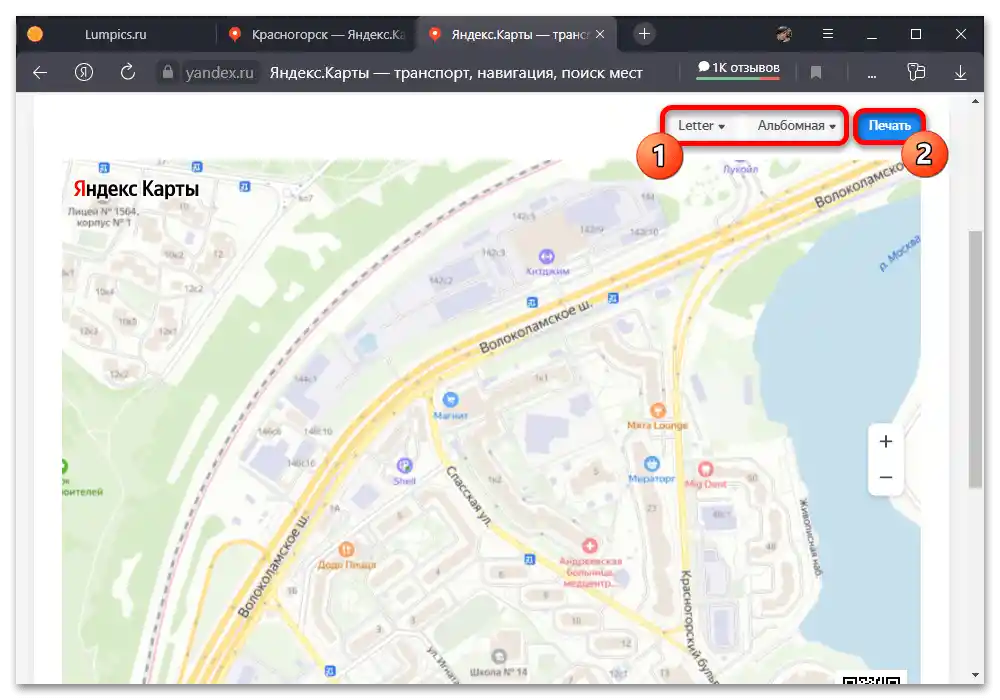The width and height of the screenshot is (1000, 700).
Task: Open the browser hamburger menu
Action: tap(828, 34)
